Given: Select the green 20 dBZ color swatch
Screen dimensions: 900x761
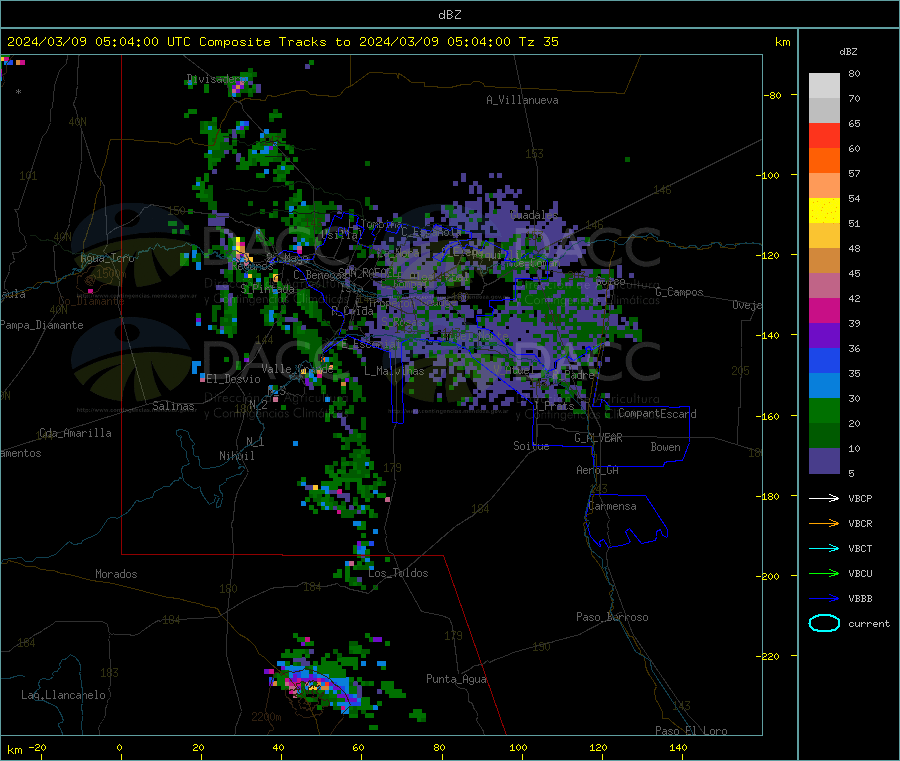Looking at the screenshot, I should 824,410.
